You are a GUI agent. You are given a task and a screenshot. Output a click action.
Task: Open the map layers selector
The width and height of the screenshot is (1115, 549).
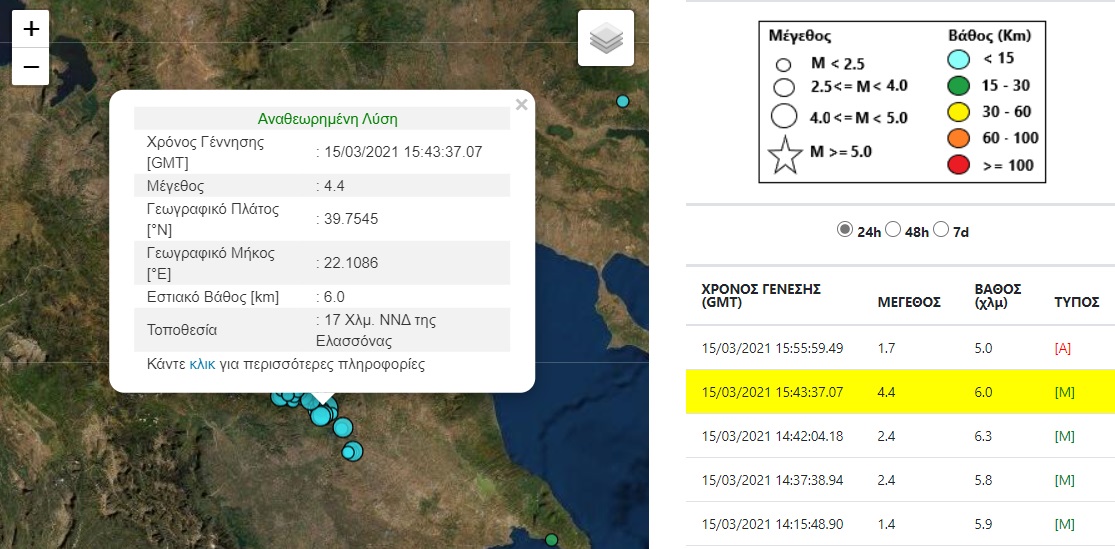(606, 39)
